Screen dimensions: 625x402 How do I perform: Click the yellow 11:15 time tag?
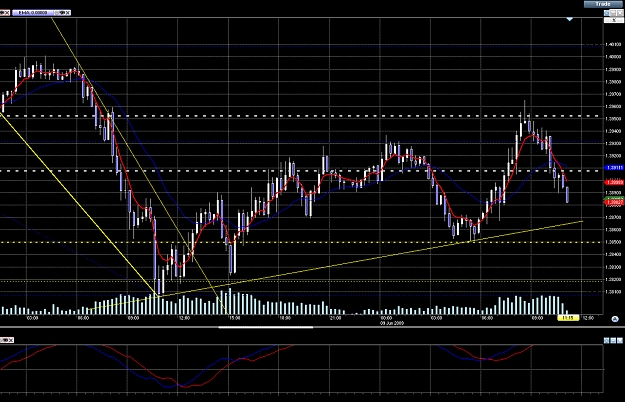point(568,318)
